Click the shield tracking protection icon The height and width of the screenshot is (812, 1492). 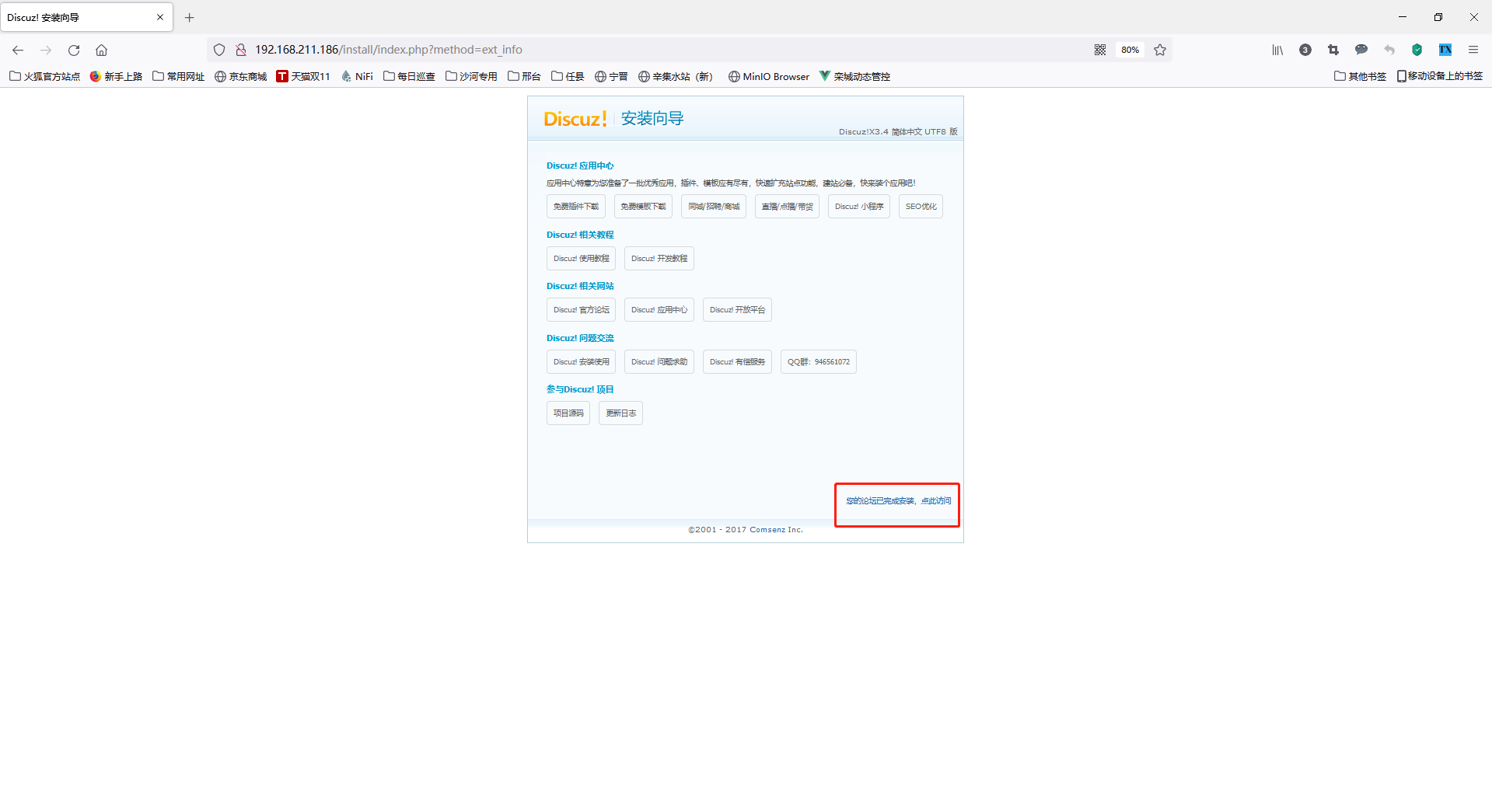(x=219, y=50)
